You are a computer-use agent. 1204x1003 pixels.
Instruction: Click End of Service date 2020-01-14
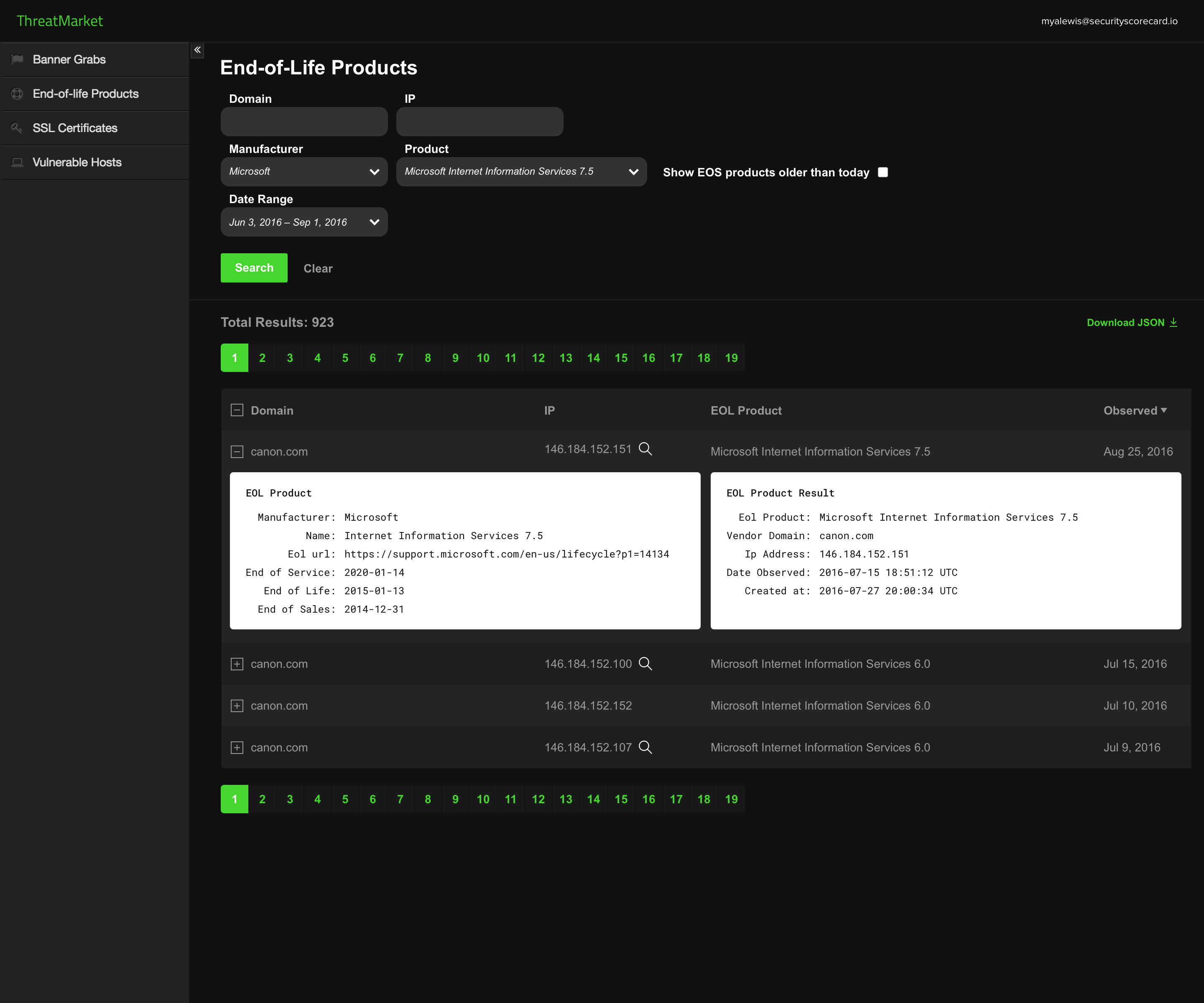374,573
